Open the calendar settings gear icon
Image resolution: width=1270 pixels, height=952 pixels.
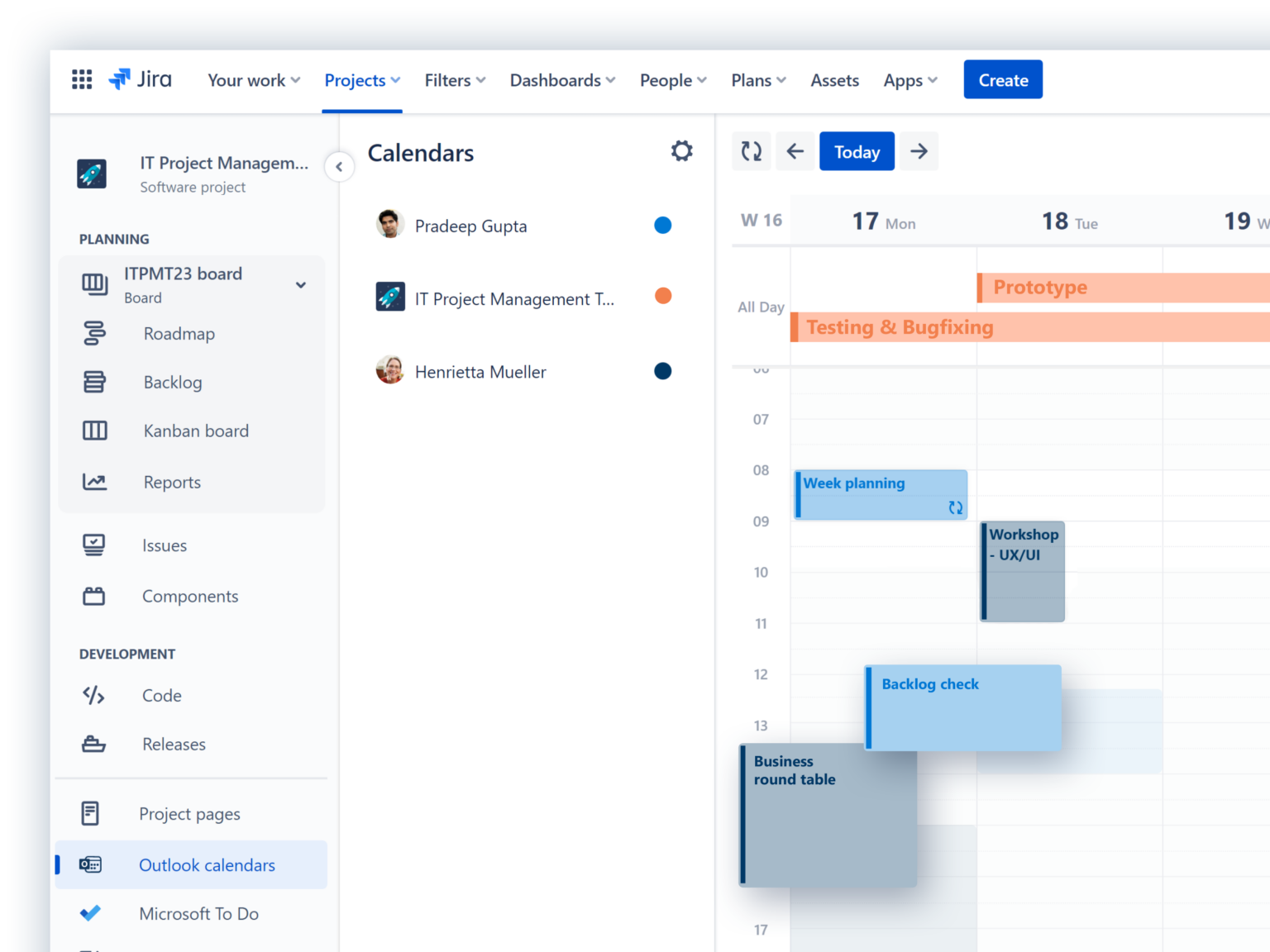click(681, 150)
